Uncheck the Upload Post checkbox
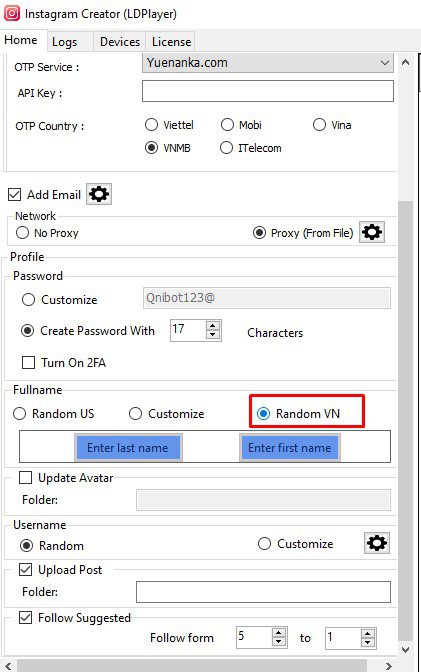The width and height of the screenshot is (421, 672). click(x=25, y=570)
